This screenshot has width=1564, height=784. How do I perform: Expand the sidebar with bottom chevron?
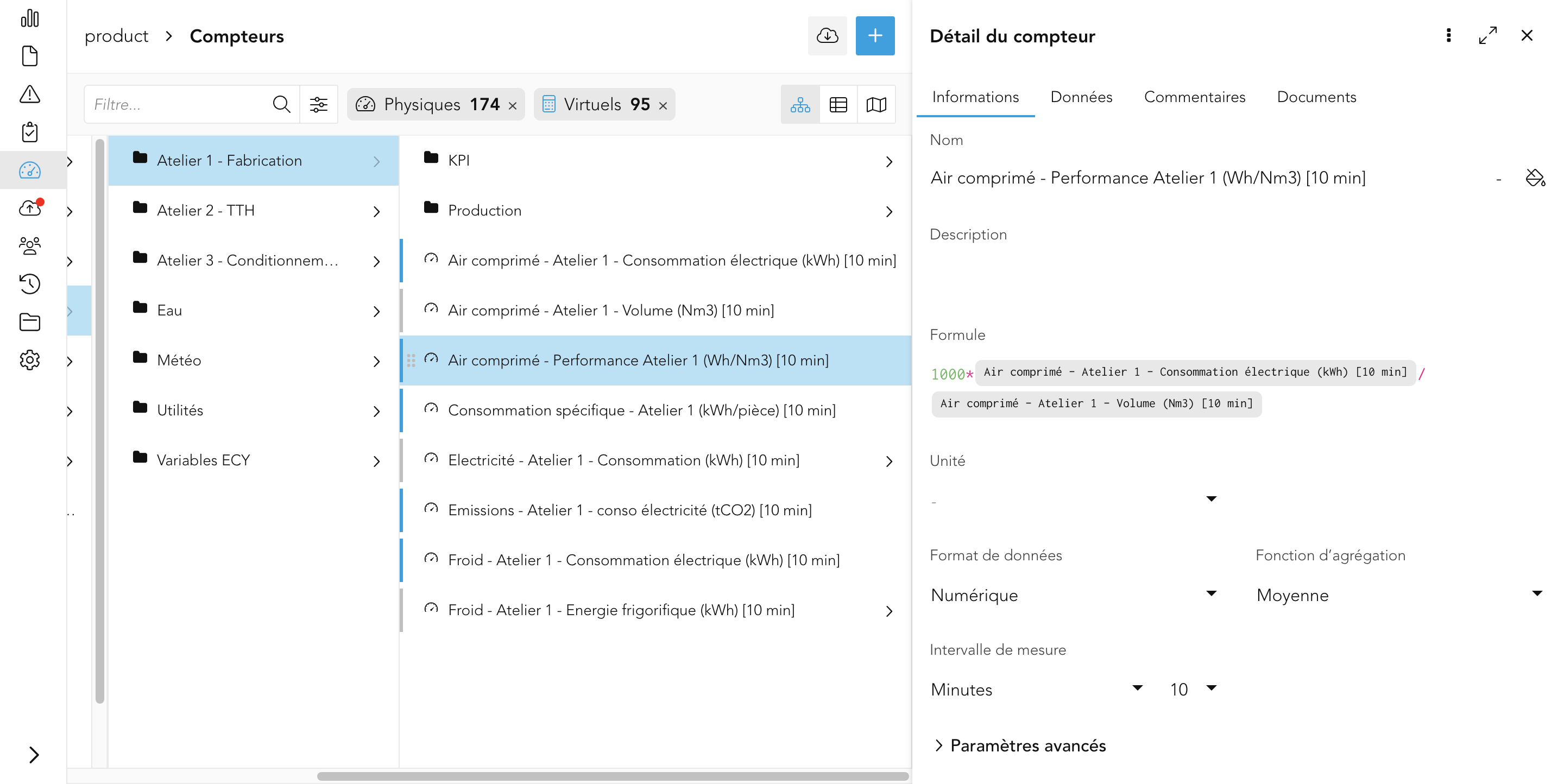34,754
